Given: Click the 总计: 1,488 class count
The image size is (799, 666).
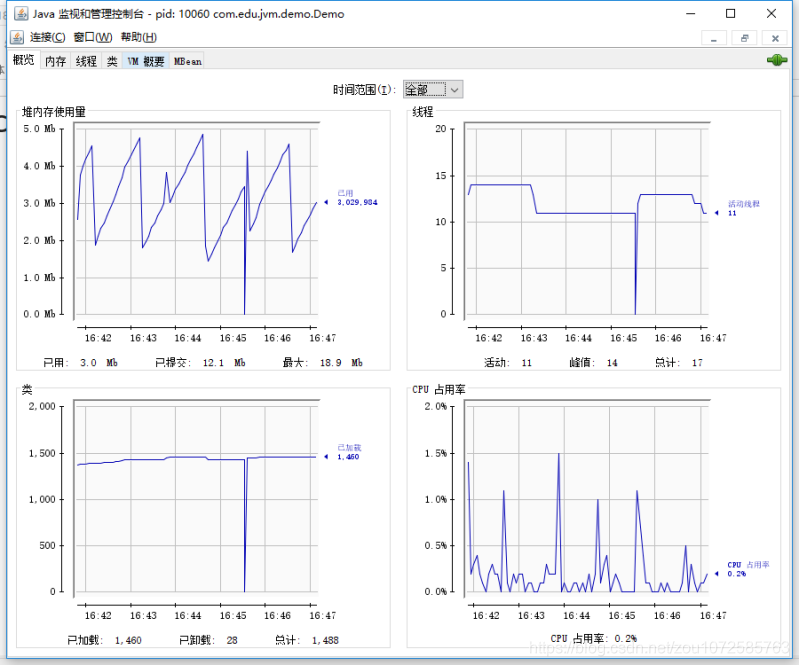Looking at the screenshot, I should pos(307,641).
